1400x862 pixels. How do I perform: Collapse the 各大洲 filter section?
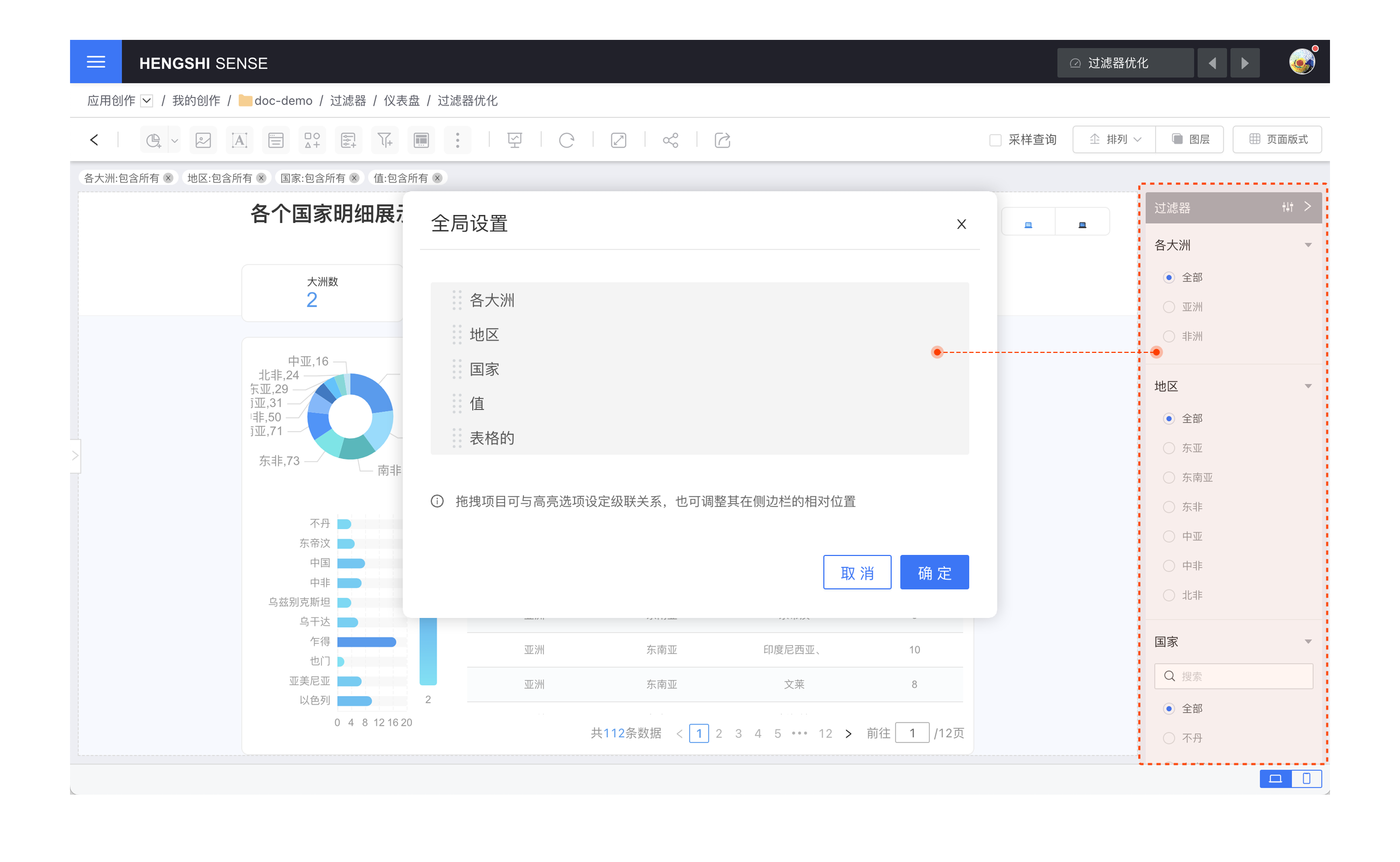tap(1308, 245)
